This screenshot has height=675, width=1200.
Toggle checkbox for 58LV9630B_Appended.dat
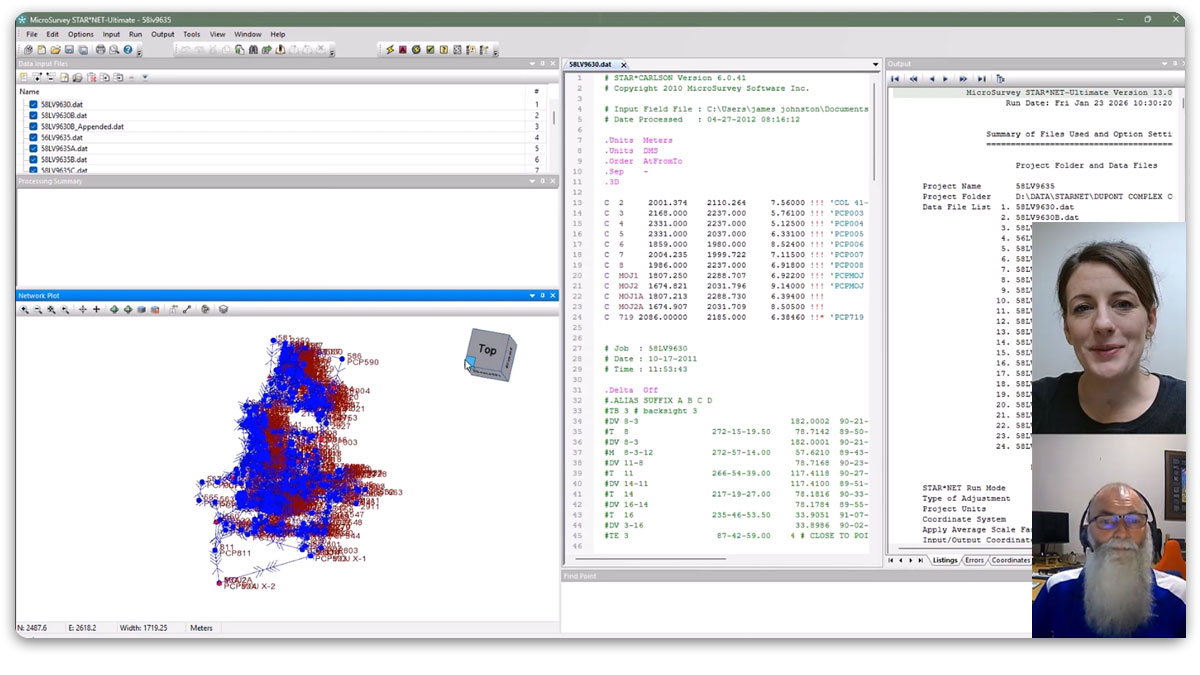[33, 127]
